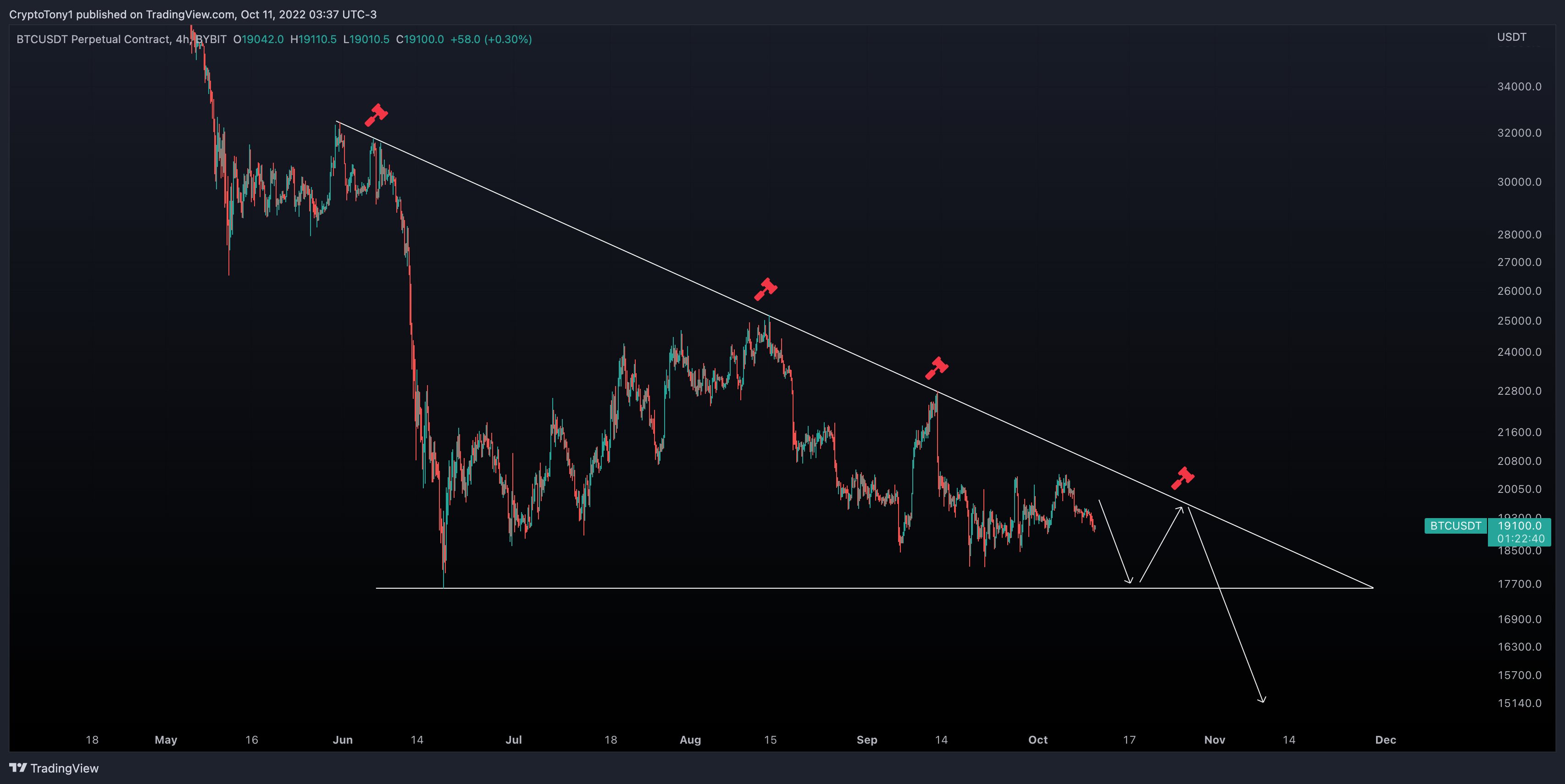Click the CryptoTony1 published on TradingView.com header text
The image size is (1565, 784).
coord(193,14)
